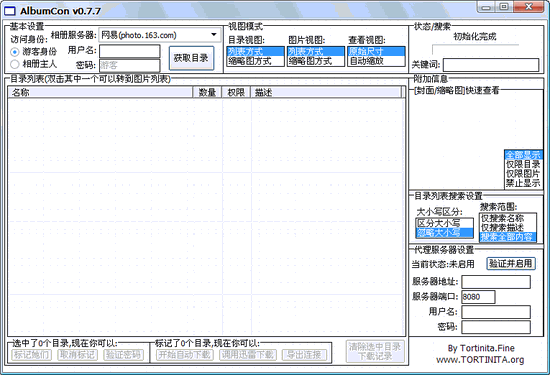The width and height of the screenshot is (550, 375).
Task: Click the 用户名 field in 基本设置
Action: point(129,51)
